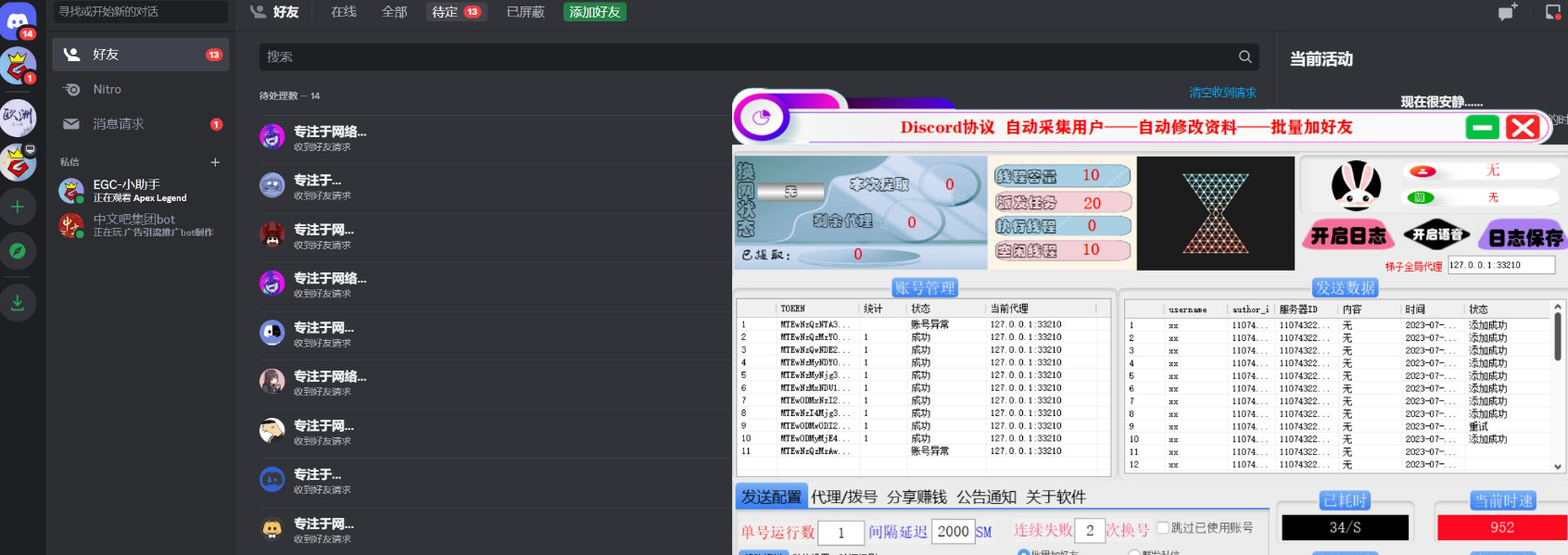Open the 好友 item in sidebar
1568x555 pixels.
tap(141, 55)
